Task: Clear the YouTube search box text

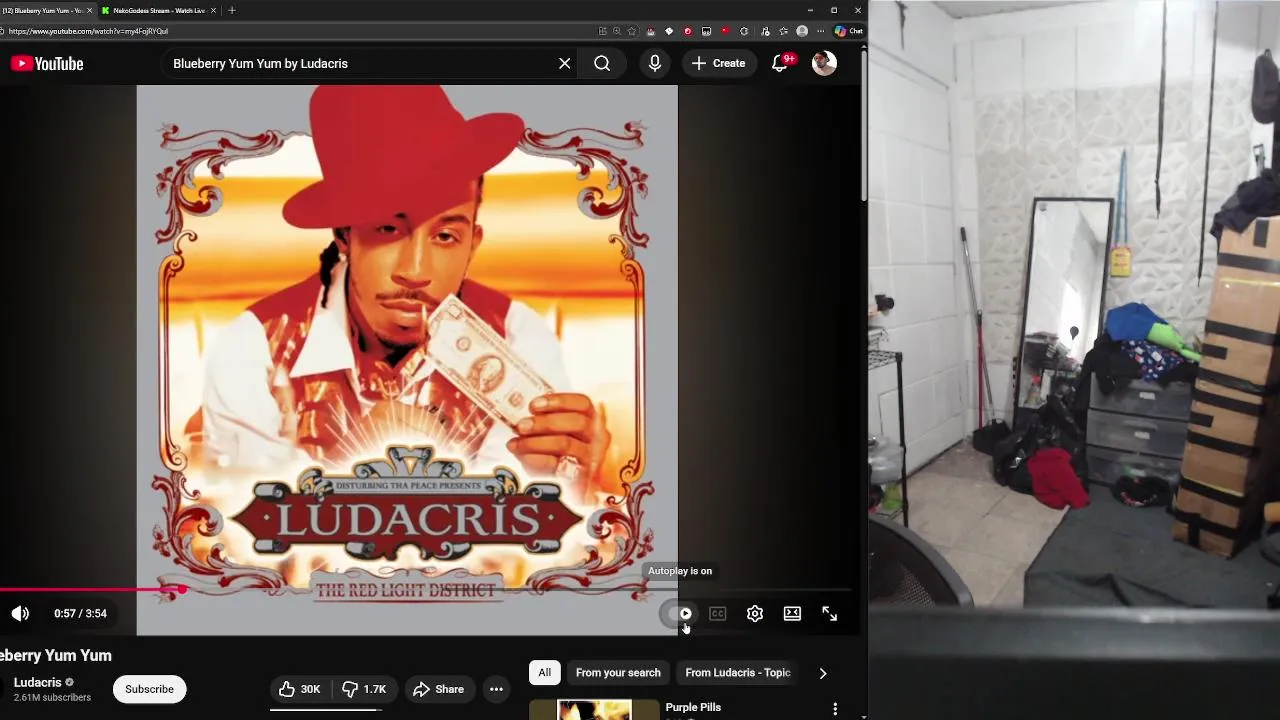Action: point(565,63)
